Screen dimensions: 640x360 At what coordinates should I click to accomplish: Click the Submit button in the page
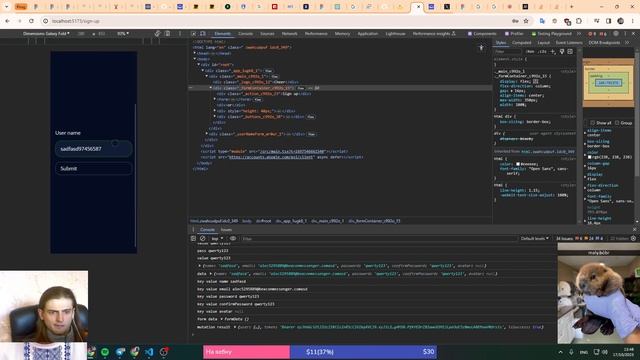coord(93,168)
